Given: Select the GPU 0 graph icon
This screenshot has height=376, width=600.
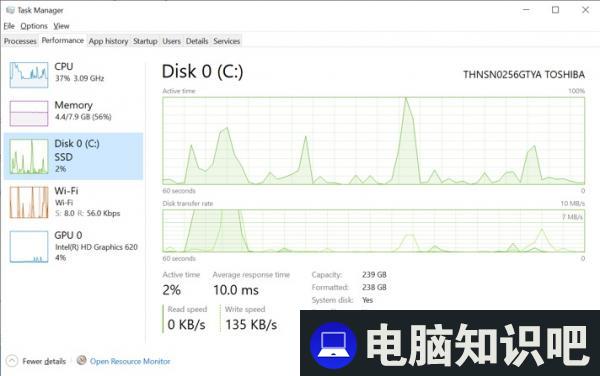Looking at the screenshot, I should point(29,247).
